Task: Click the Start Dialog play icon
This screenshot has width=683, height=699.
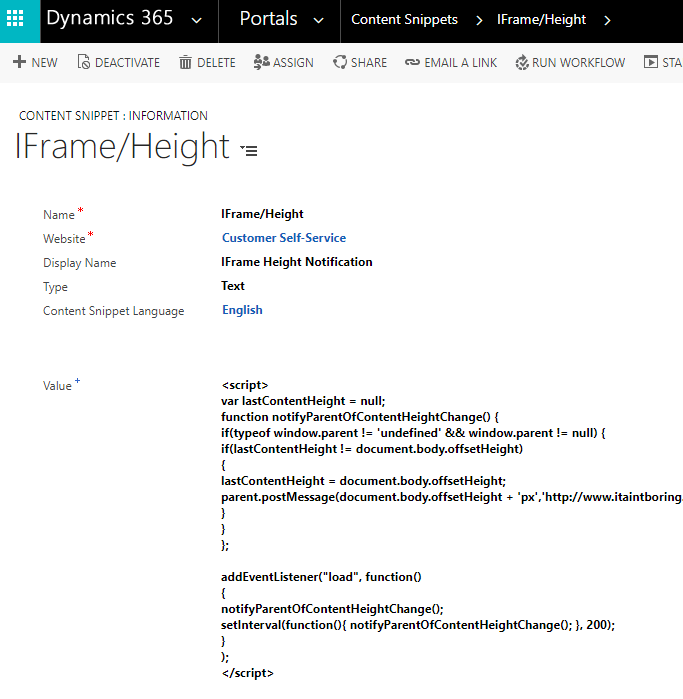Action: point(650,62)
